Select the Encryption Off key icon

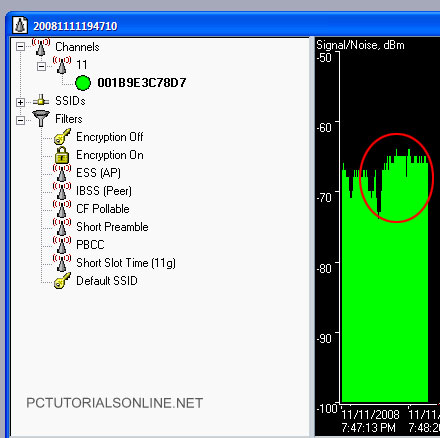(62, 137)
